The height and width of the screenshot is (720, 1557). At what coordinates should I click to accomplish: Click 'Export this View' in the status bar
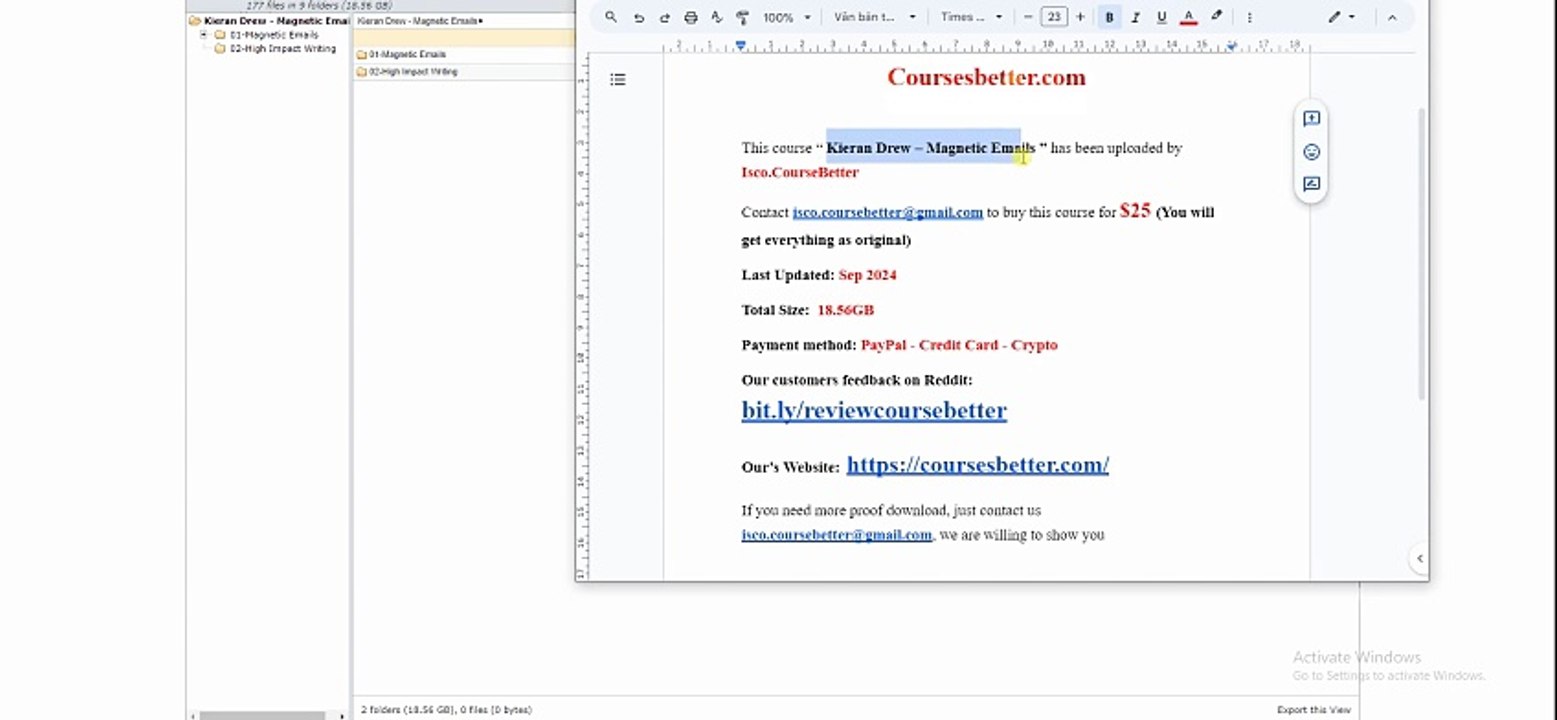point(1313,710)
